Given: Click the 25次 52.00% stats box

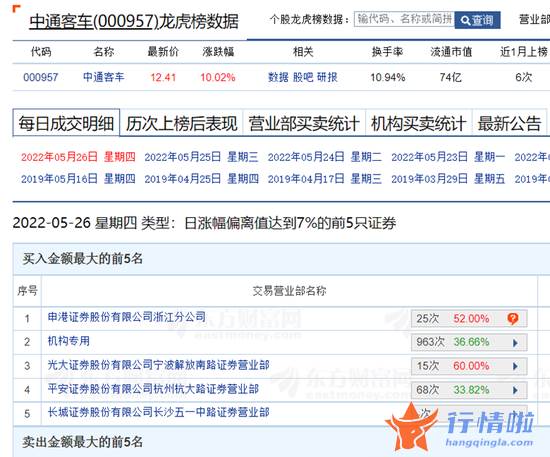Looking at the screenshot, I should [x=469, y=318].
